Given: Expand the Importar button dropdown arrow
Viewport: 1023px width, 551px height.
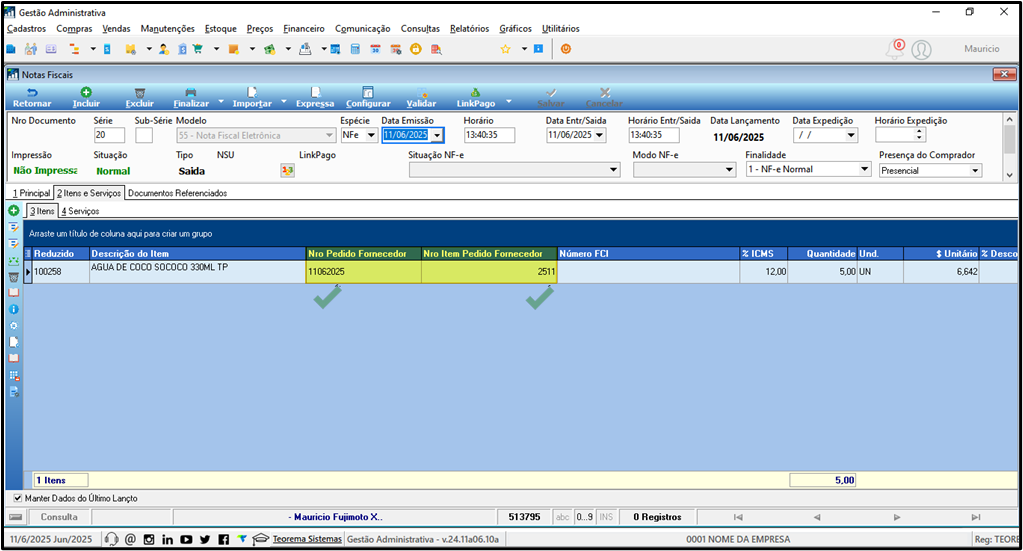Looking at the screenshot, I should click(284, 102).
